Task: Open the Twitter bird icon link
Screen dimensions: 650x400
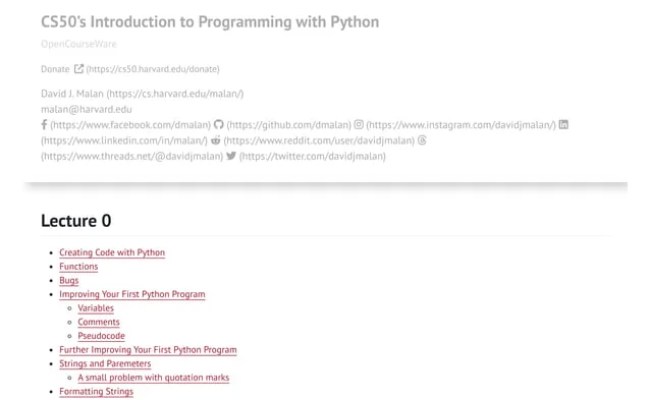Action: click(231, 156)
